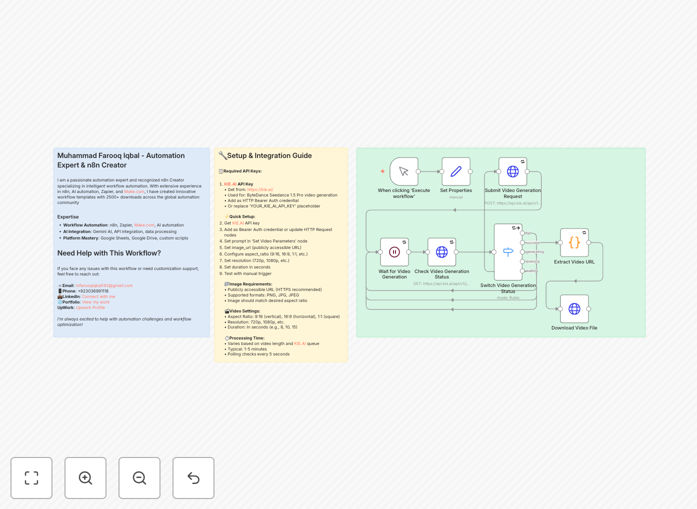Open the LinkedIn 'Connect with me' link
The height and width of the screenshot is (509, 697).
[x=98, y=297]
